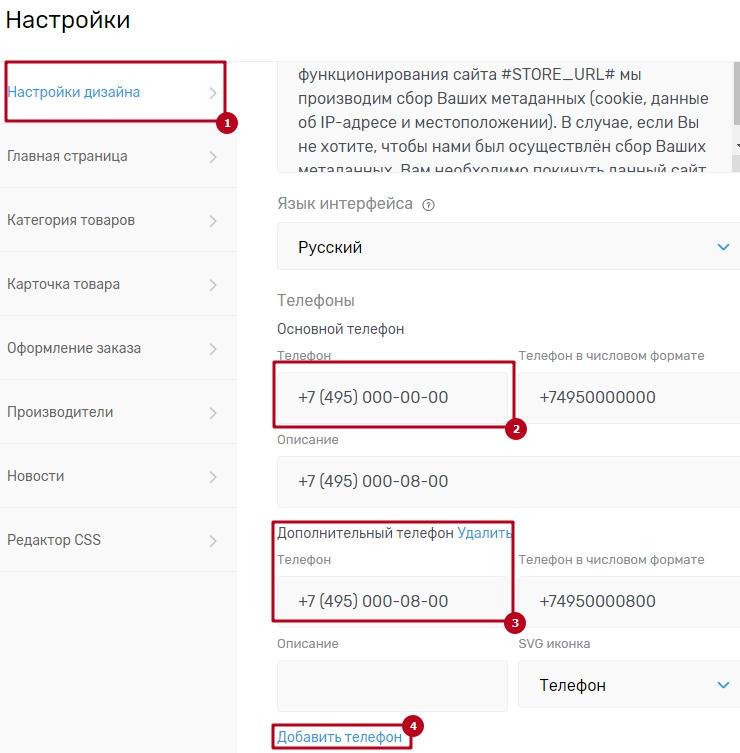
Task: Click chevron arrow next to Новости
Action: (x=213, y=477)
